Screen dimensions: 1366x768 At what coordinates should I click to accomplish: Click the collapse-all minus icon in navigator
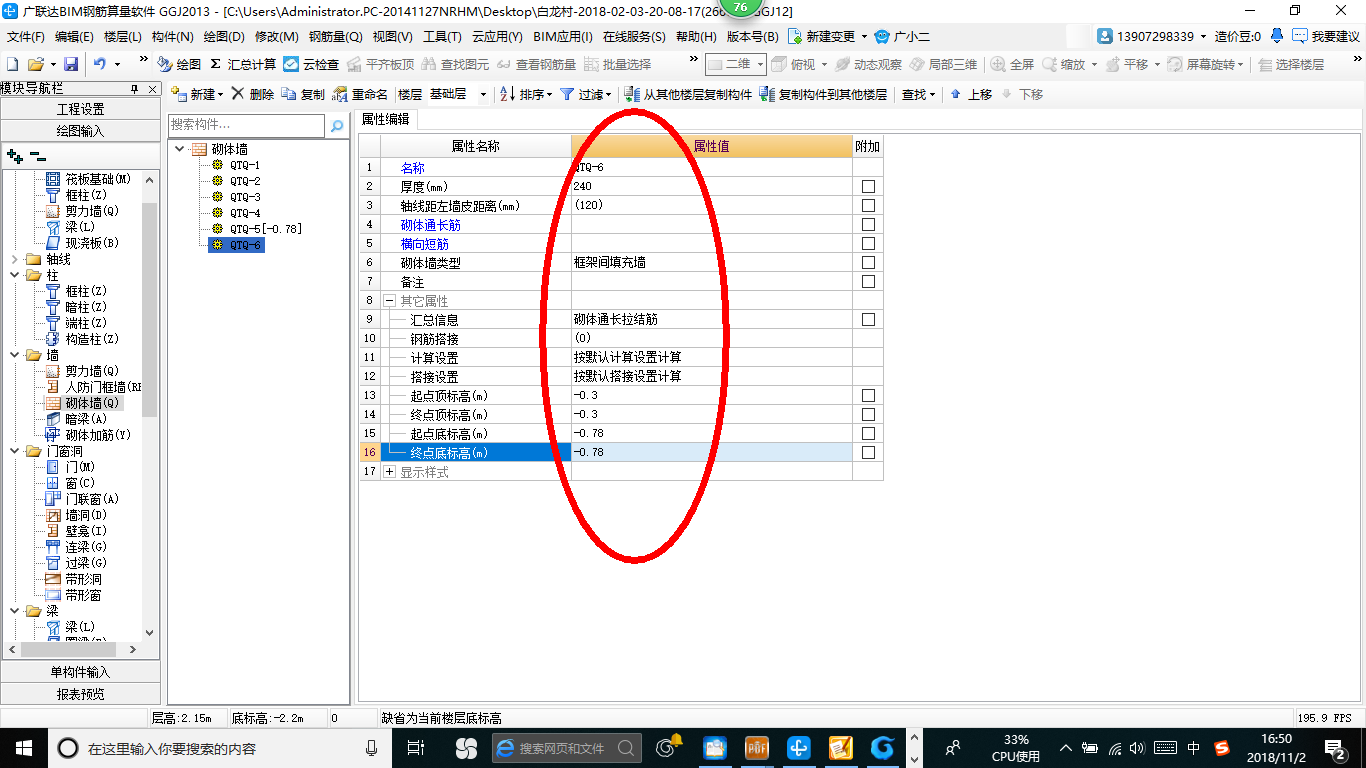37,156
